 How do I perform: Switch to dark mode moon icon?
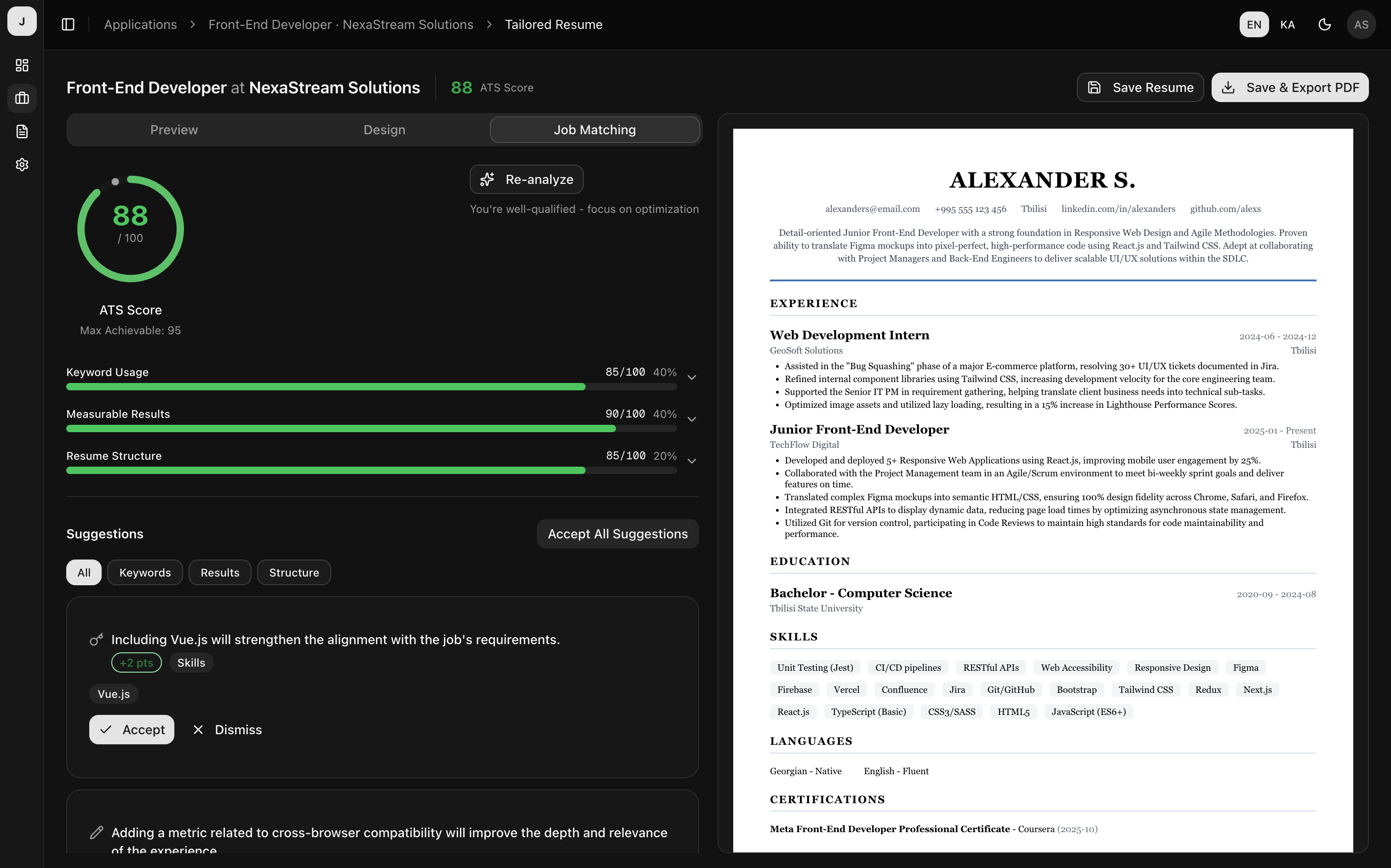(x=1324, y=25)
